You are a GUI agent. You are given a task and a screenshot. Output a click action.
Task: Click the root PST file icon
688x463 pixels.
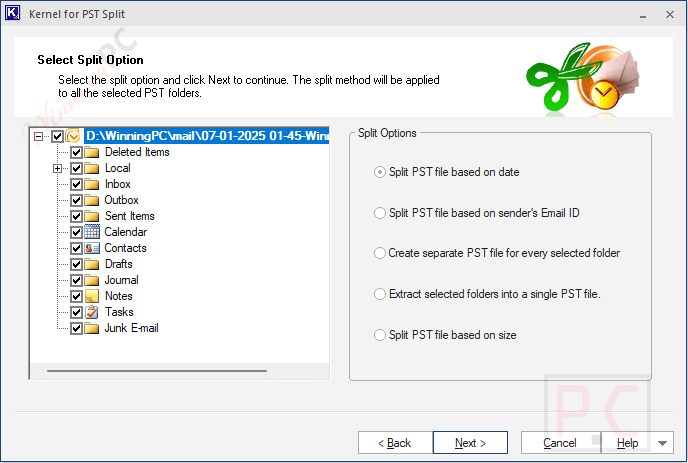pyautogui.click(x=73, y=136)
